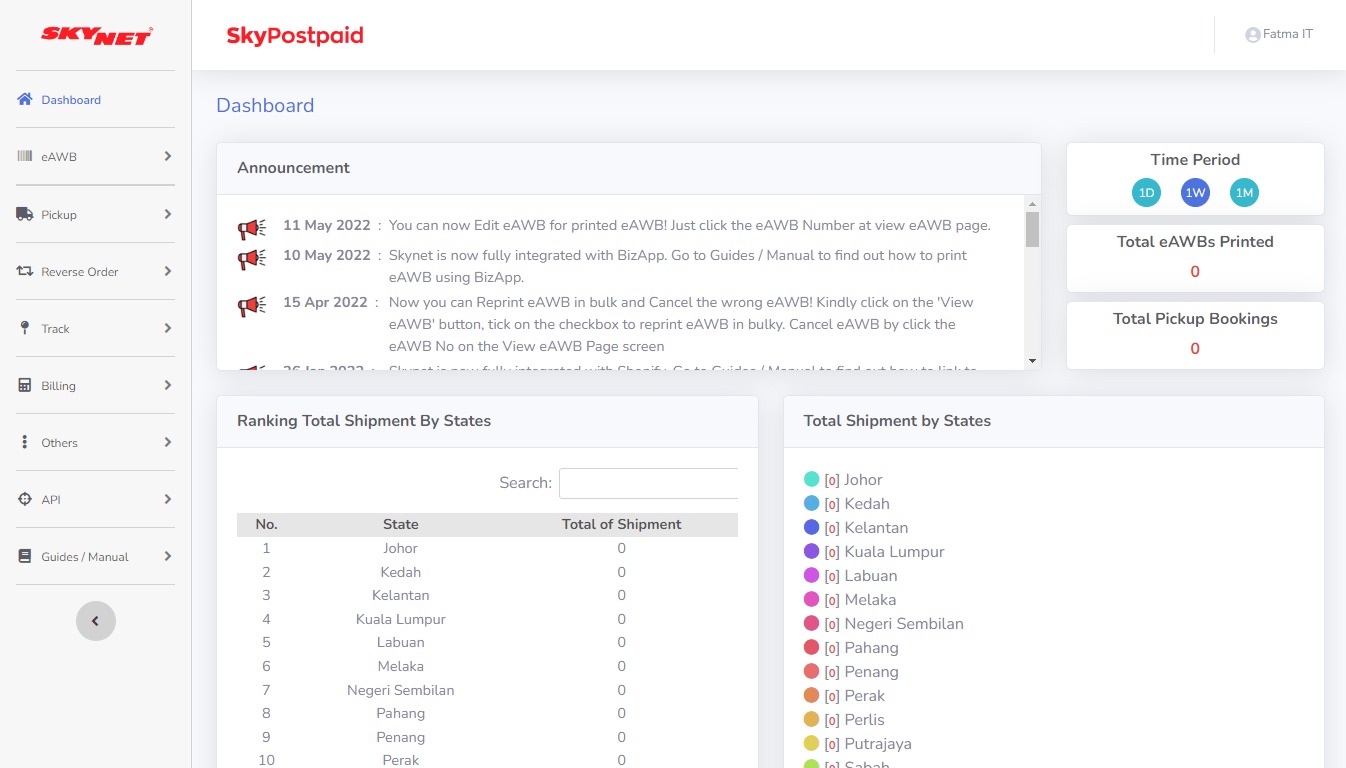Click the Guides / Manual book icon

[25, 556]
